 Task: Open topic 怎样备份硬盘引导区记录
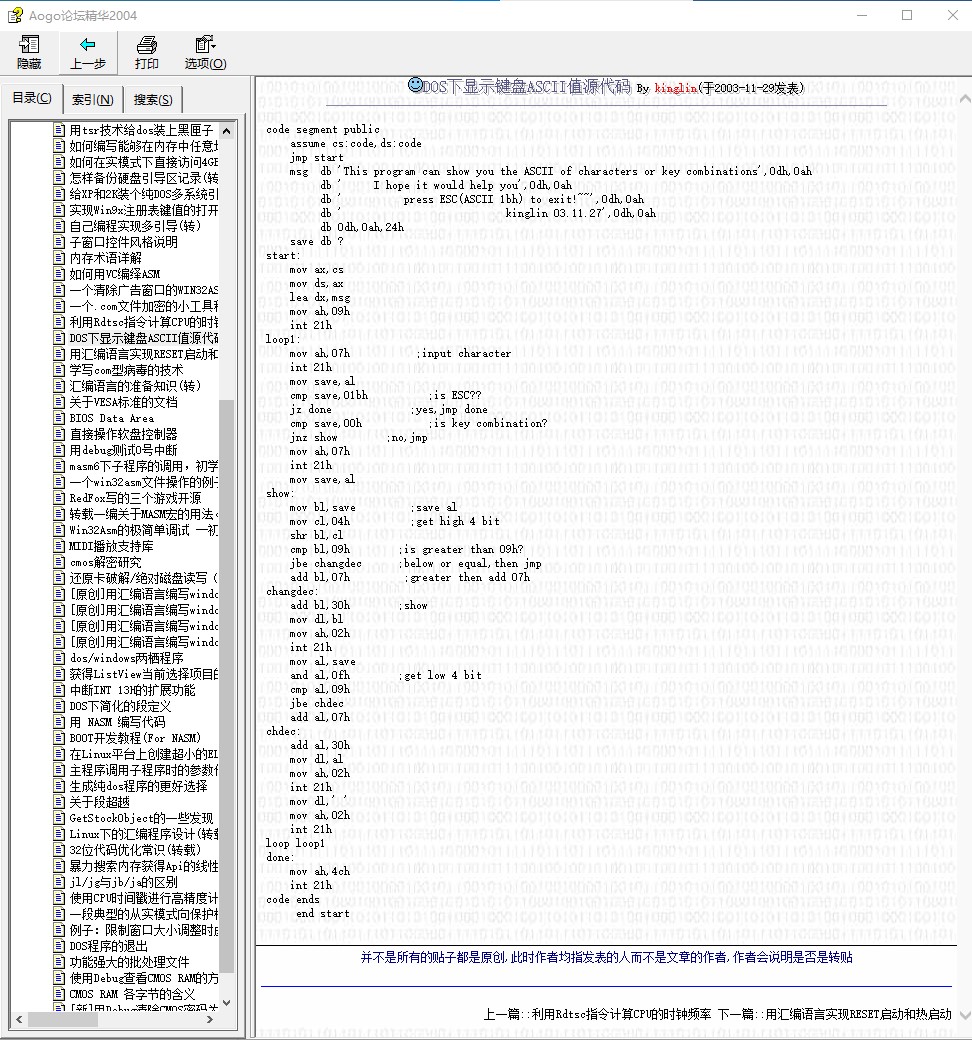coord(143,178)
